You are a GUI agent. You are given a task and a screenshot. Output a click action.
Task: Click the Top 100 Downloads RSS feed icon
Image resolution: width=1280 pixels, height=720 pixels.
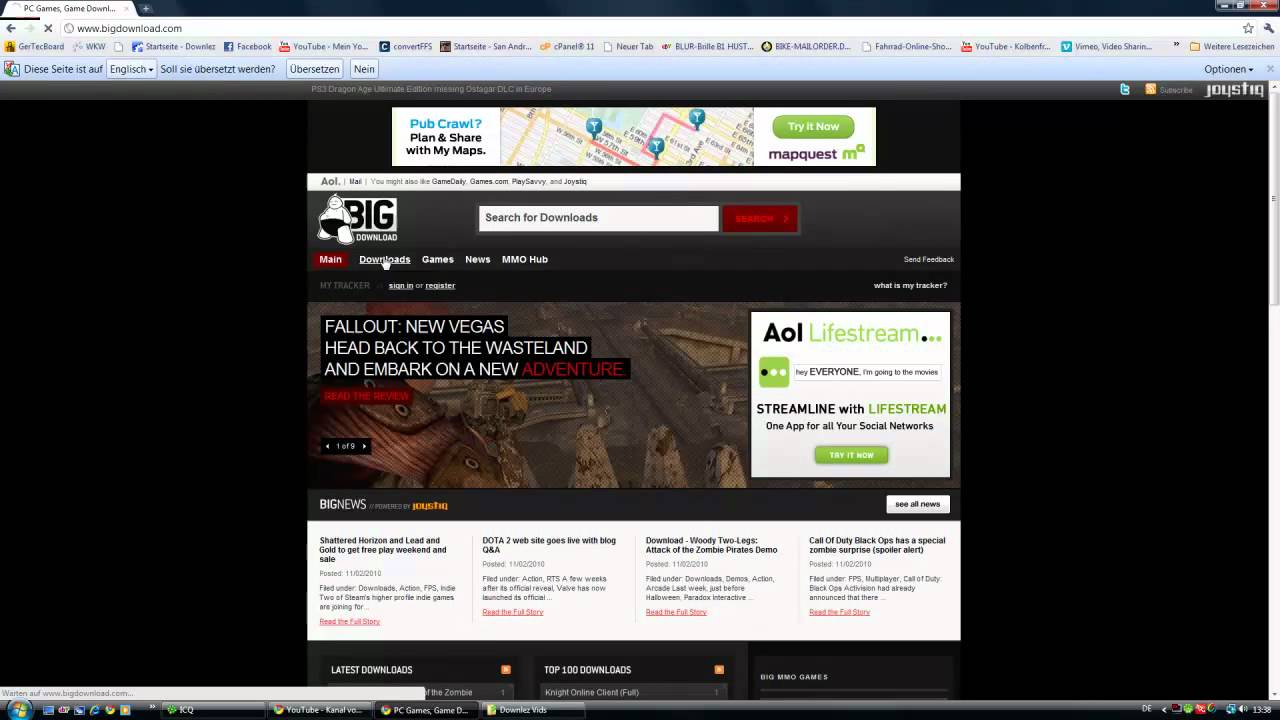719,669
